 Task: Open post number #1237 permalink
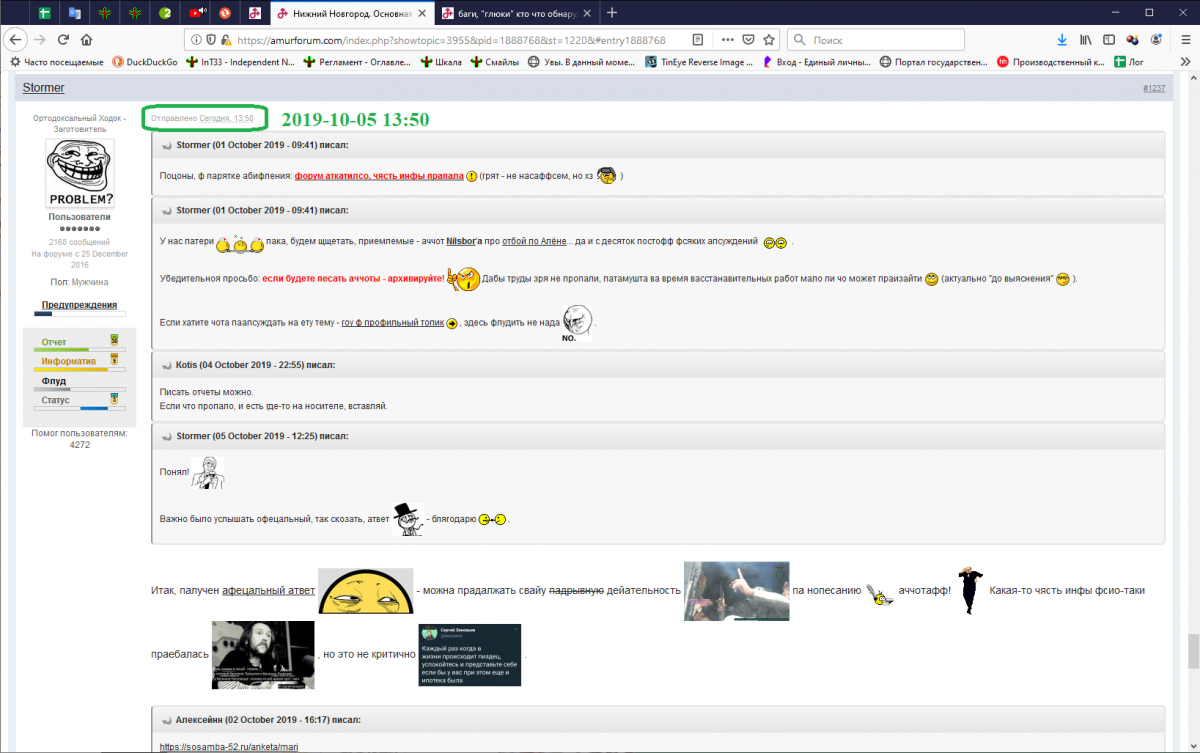1153,89
